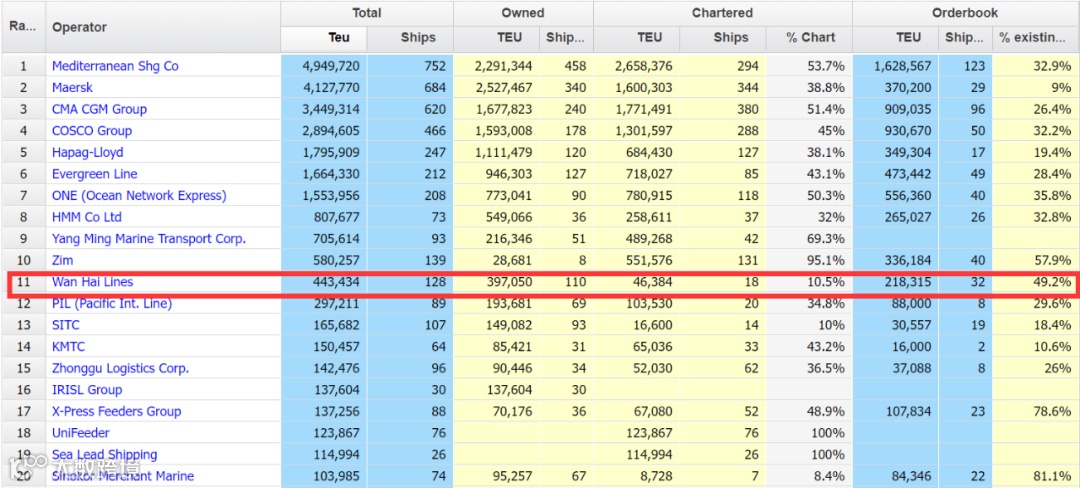Viewport: 1080px width, 488px height.
Task: Select COSCO owned TEU 1,593,008
Action: [503, 131]
